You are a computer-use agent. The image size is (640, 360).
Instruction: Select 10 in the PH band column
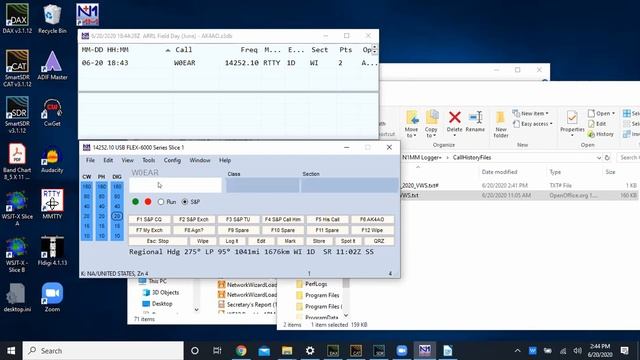point(102,236)
